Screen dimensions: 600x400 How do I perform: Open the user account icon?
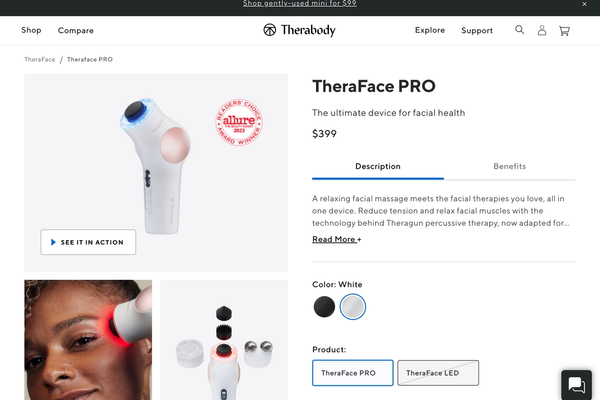tap(542, 30)
